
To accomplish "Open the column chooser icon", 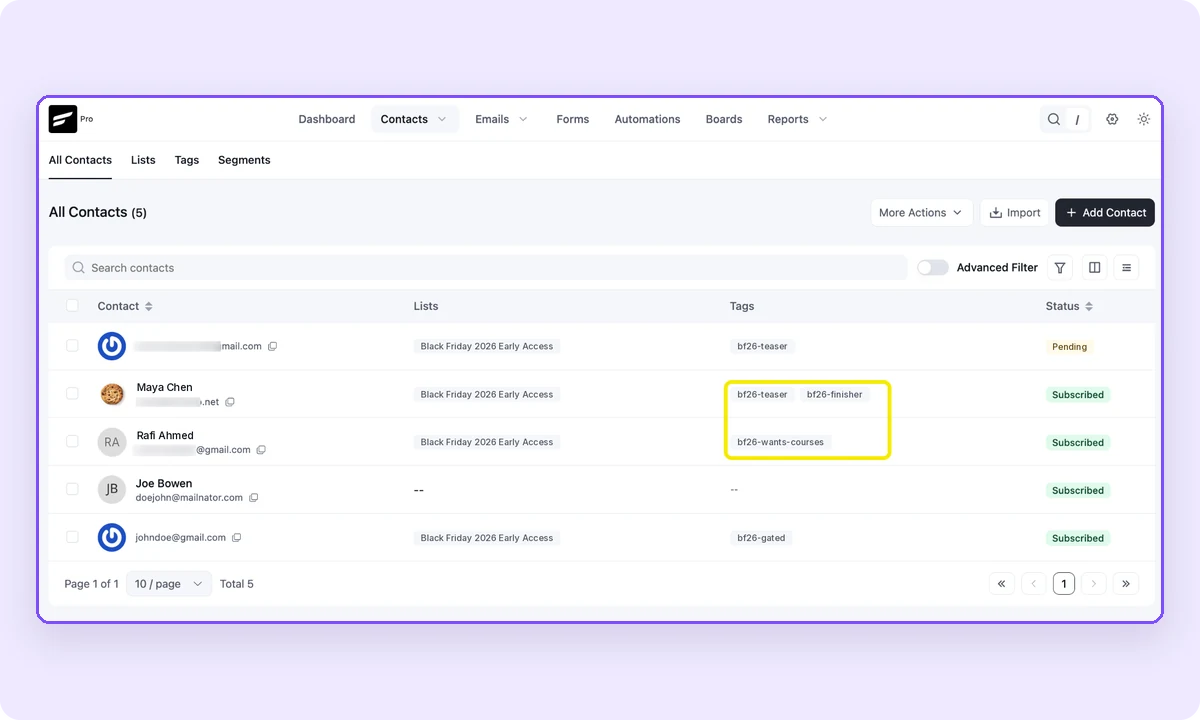I will [1094, 268].
